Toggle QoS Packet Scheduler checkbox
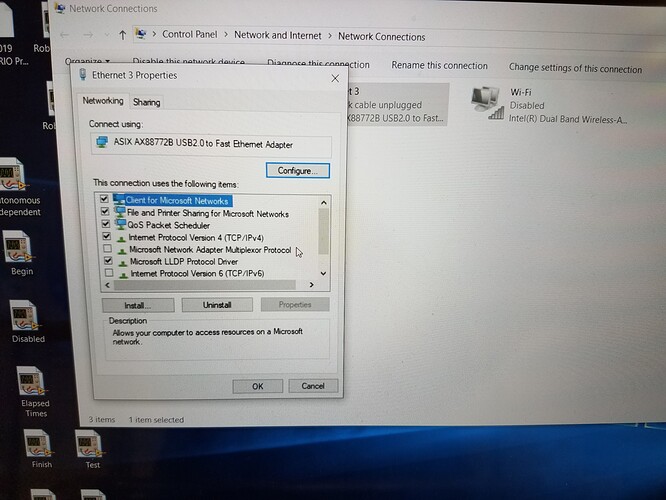 [x=105, y=223]
